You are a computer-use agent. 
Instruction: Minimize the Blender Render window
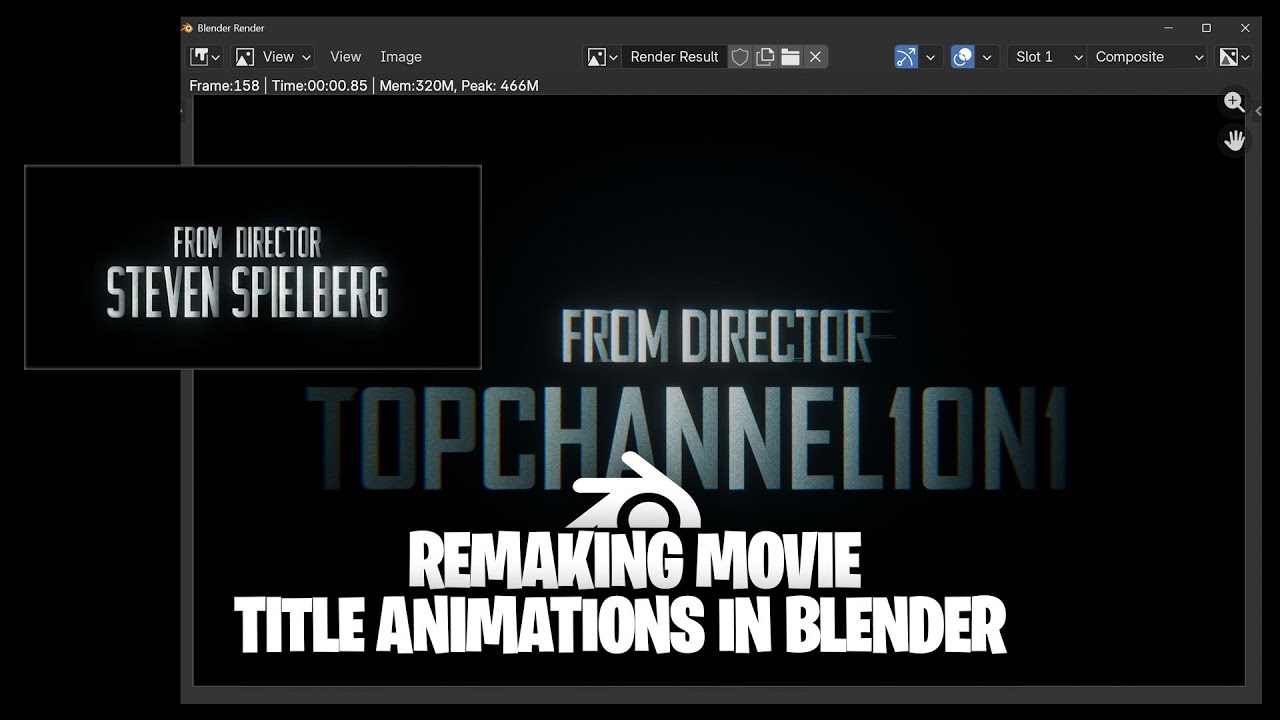(1167, 28)
